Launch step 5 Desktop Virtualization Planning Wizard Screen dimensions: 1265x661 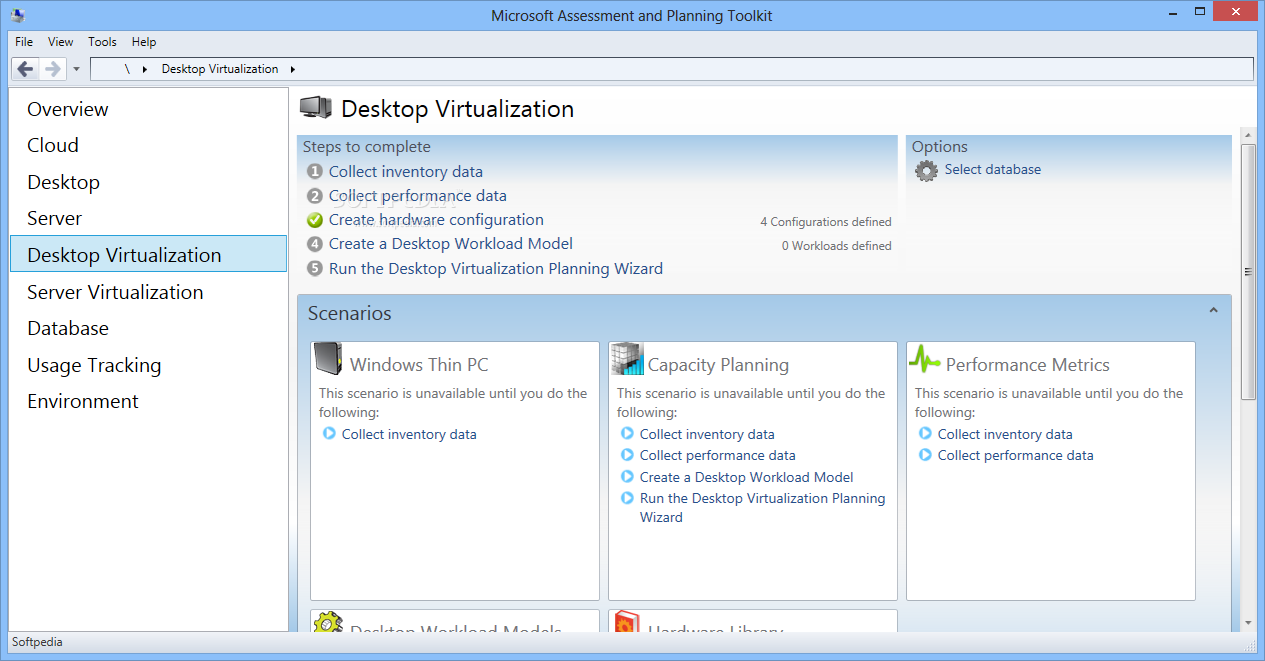point(496,269)
